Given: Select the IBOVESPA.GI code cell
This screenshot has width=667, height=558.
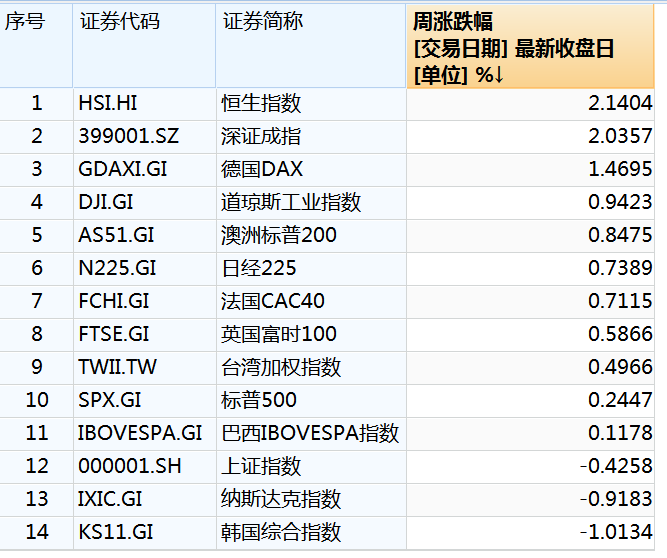Looking at the screenshot, I should 140,433.
